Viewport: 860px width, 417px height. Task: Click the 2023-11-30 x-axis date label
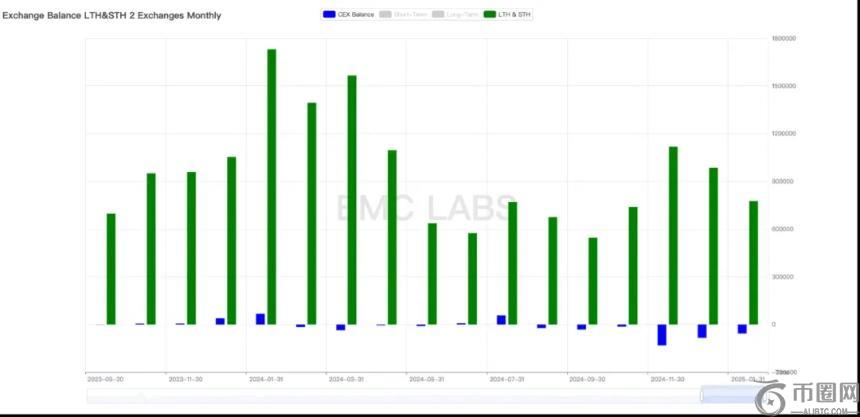(185, 380)
